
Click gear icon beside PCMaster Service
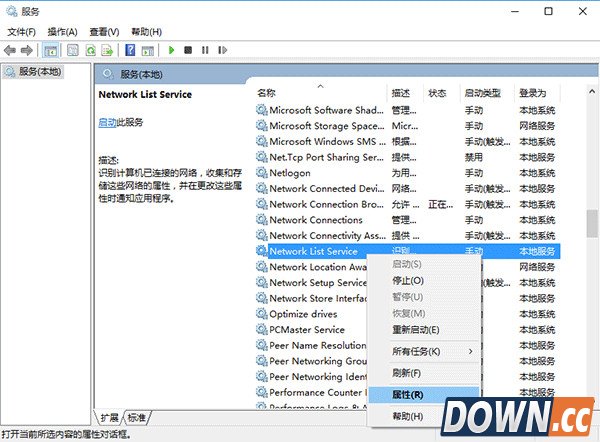pyautogui.click(x=262, y=330)
